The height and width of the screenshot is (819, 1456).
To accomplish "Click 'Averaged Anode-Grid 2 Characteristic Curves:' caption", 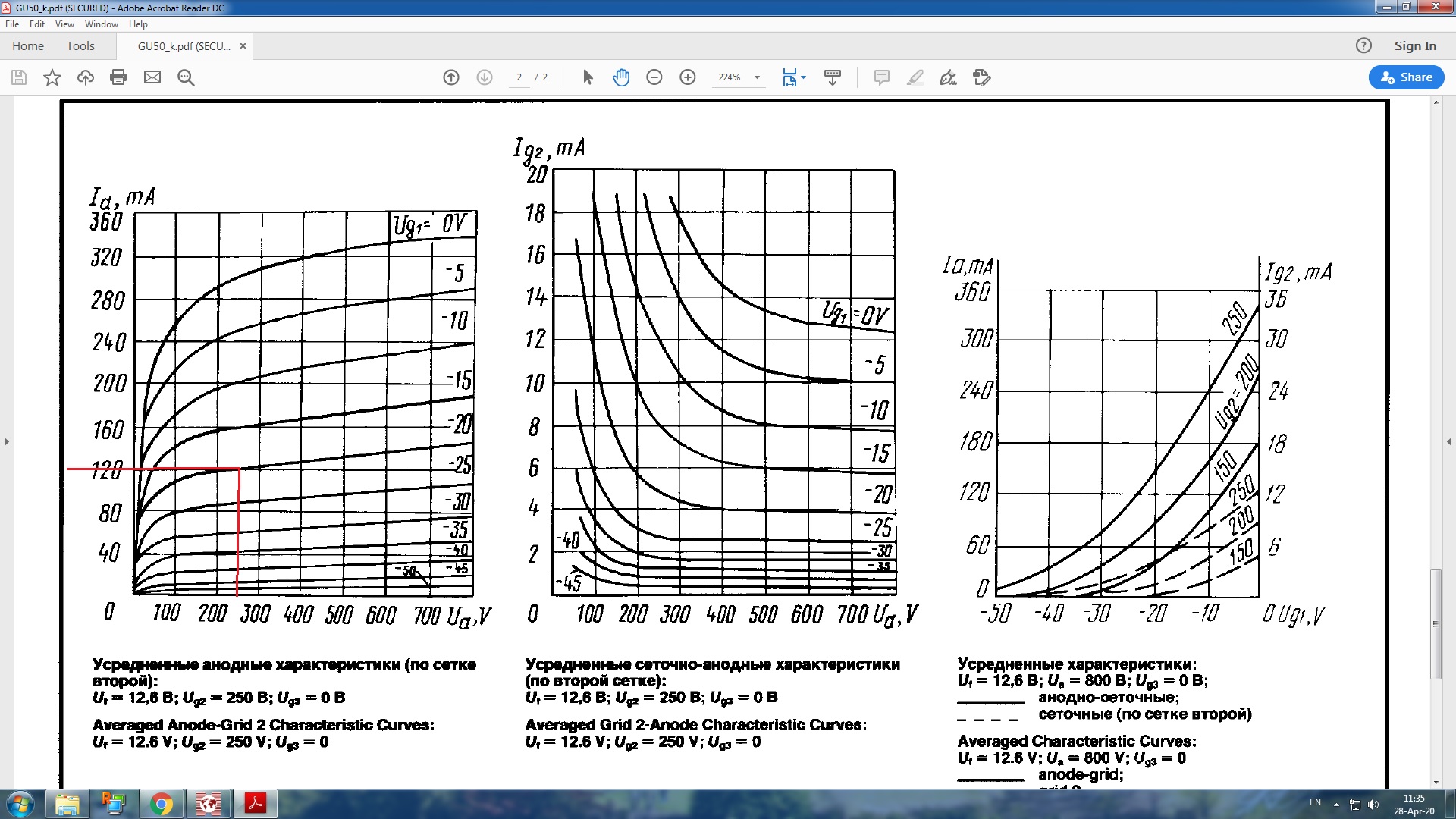I will (x=264, y=725).
